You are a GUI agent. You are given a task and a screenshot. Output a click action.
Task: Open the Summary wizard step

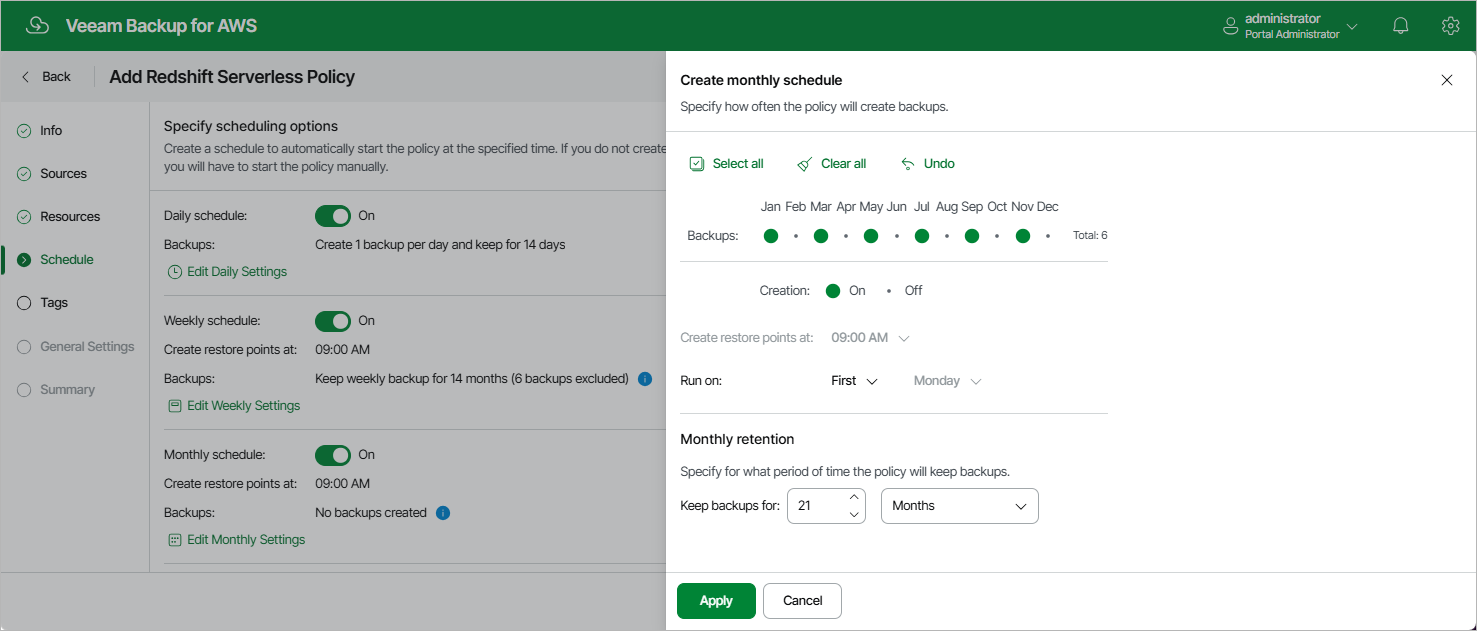[56, 390]
